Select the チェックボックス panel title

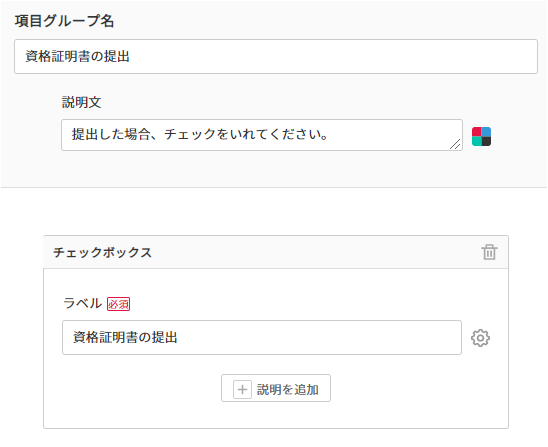pyautogui.click(x=102, y=252)
